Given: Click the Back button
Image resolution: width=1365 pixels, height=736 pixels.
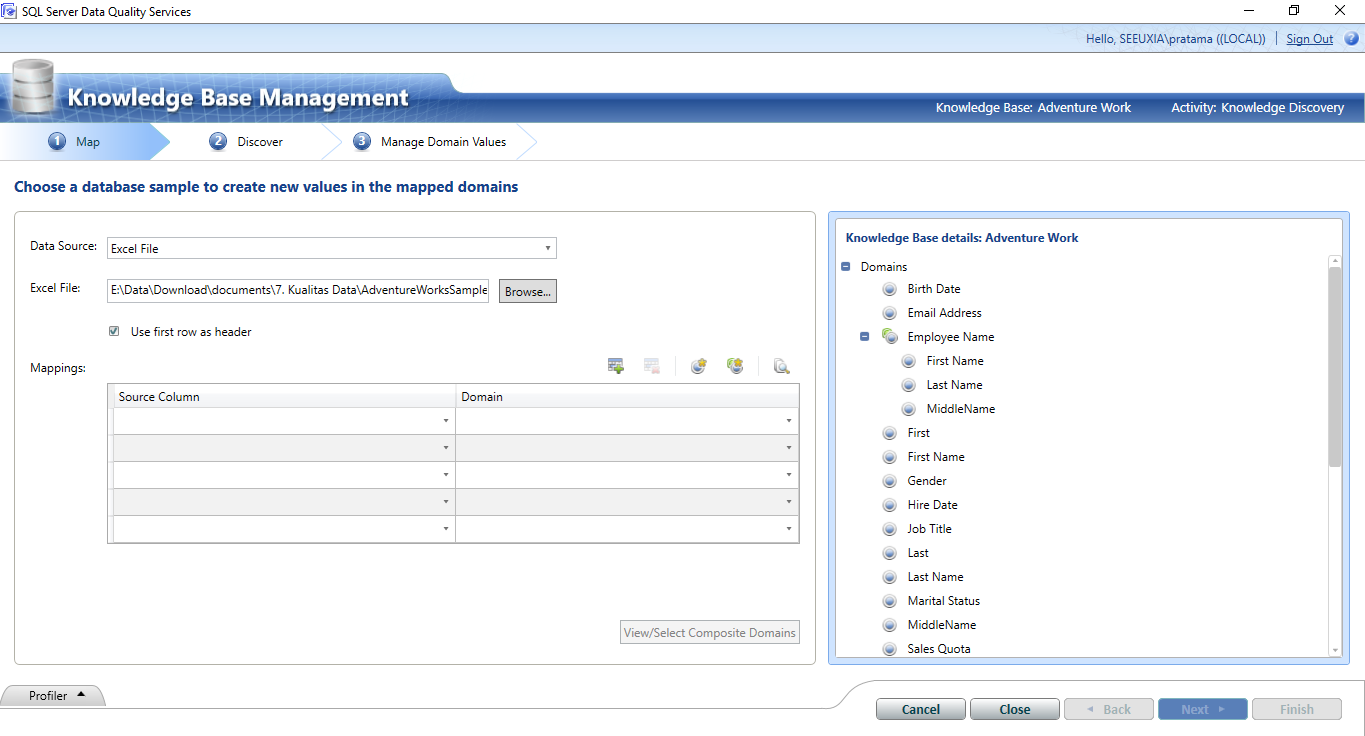Looking at the screenshot, I should 1109,709.
